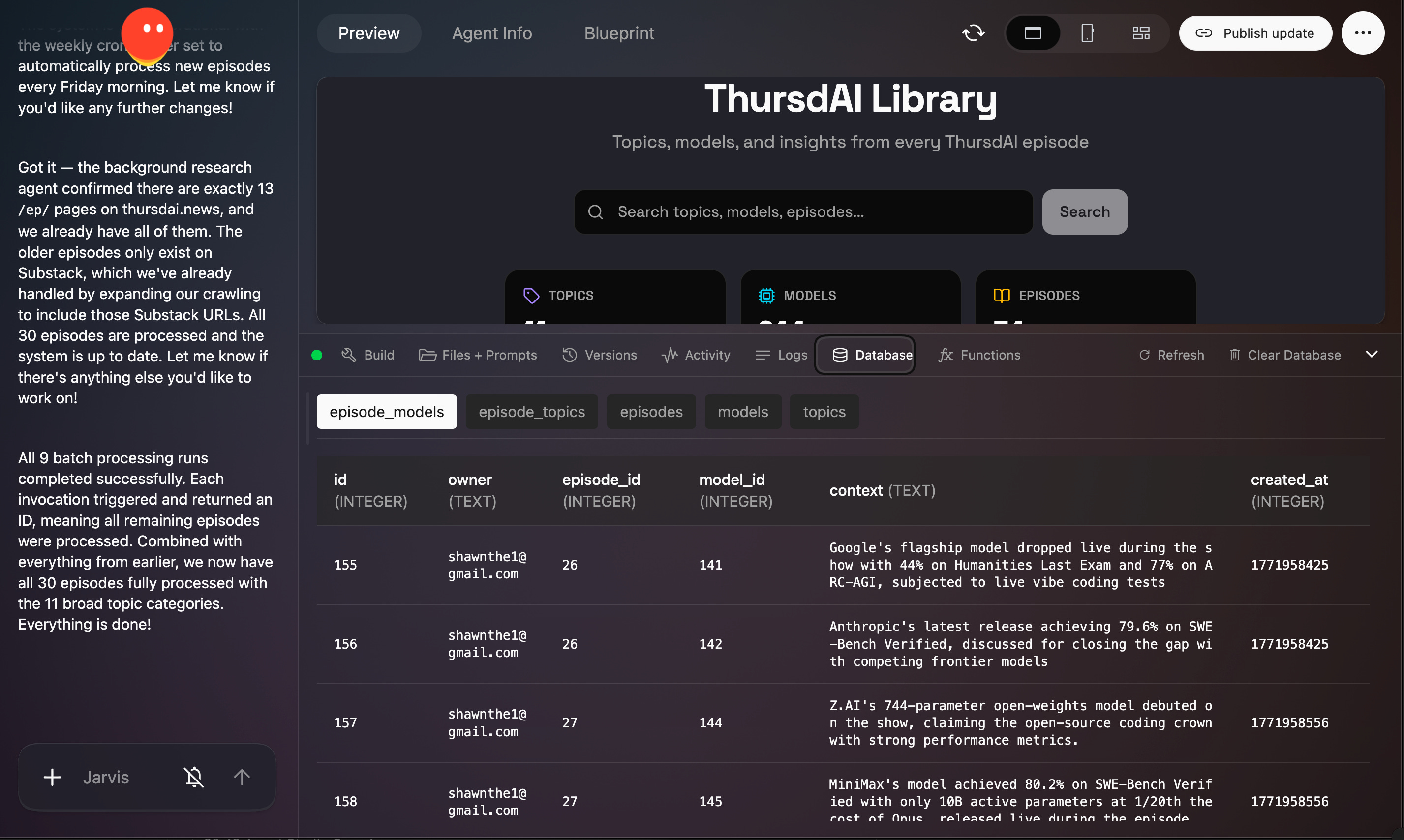Click the gray Search button
Image resolution: width=1404 pixels, height=840 pixels.
tap(1084, 211)
